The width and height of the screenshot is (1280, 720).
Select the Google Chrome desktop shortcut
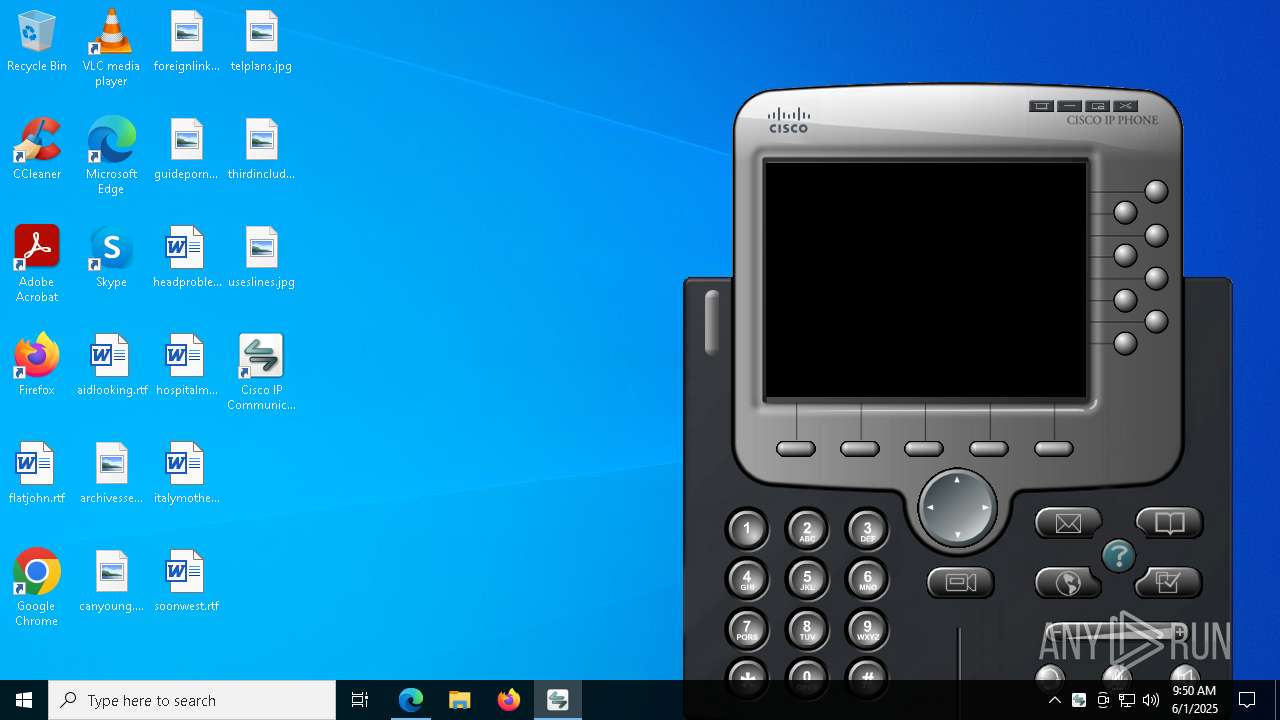[x=37, y=588]
